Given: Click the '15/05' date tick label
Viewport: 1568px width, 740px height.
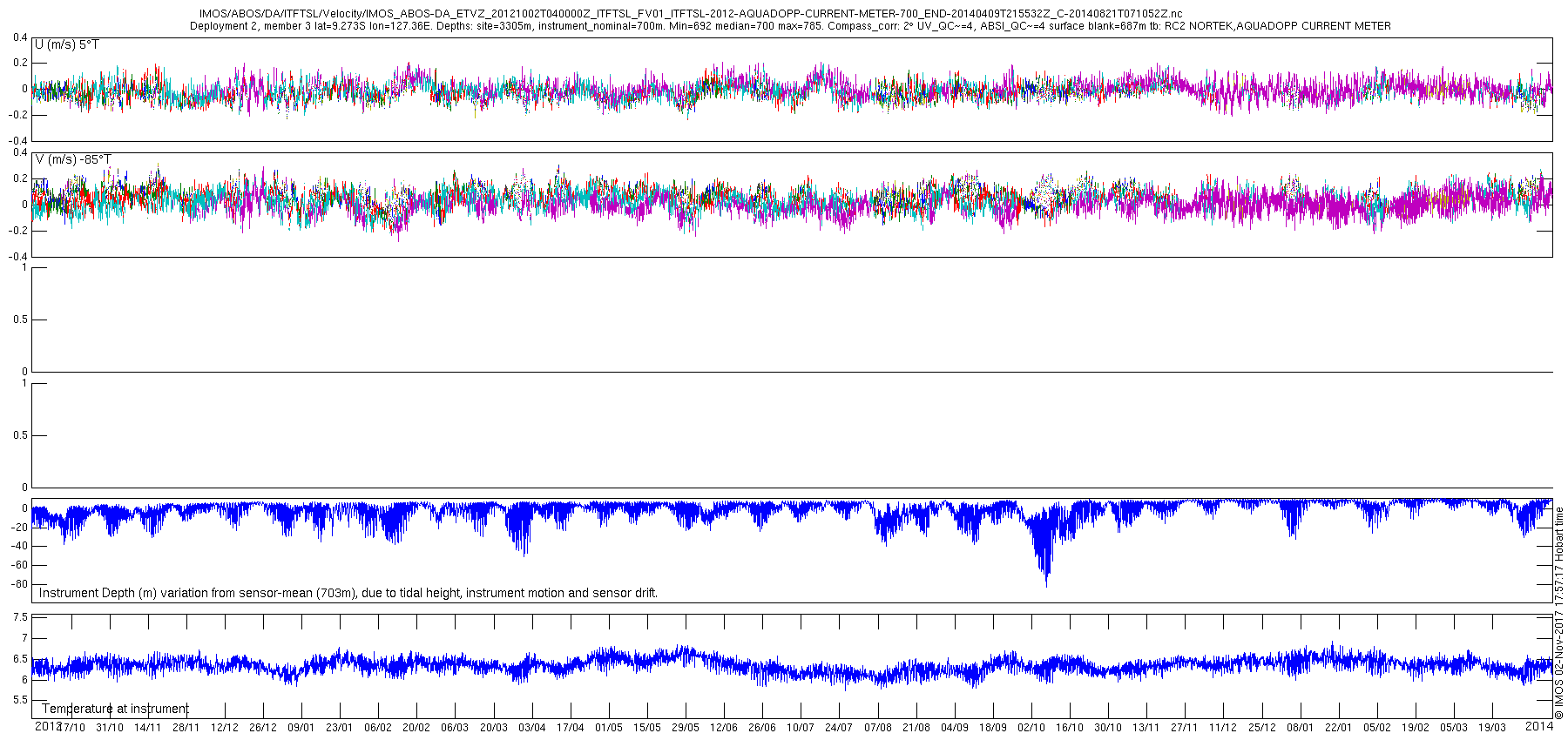Looking at the screenshot, I should (x=647, y=728).
